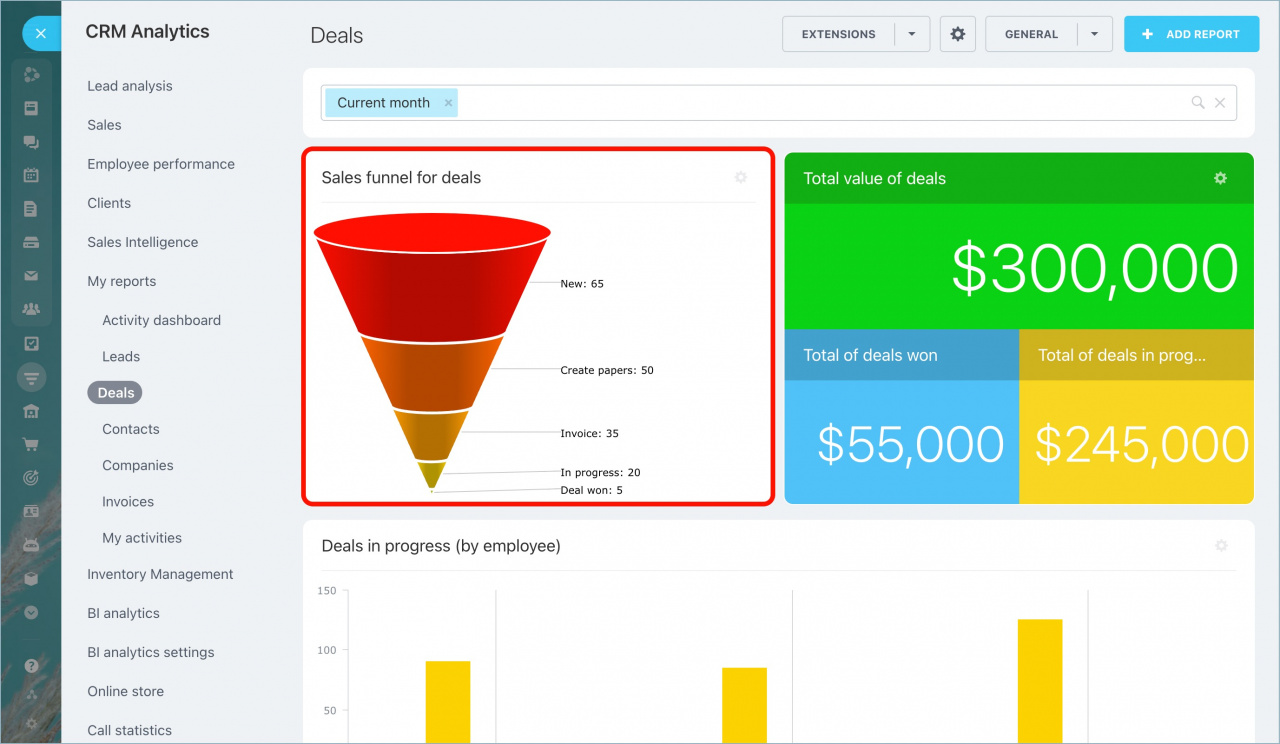Expand the General dropdown arrow
This screenshot has height=744, width=1280.
tap(1095, 34)
